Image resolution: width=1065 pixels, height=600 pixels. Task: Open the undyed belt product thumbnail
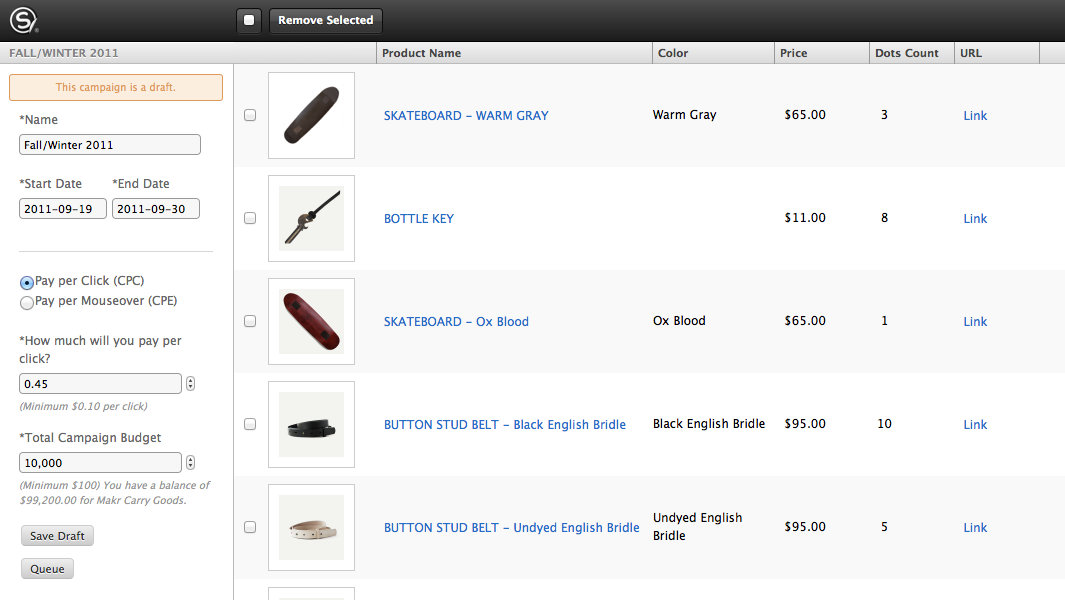(x=311, y=527)
